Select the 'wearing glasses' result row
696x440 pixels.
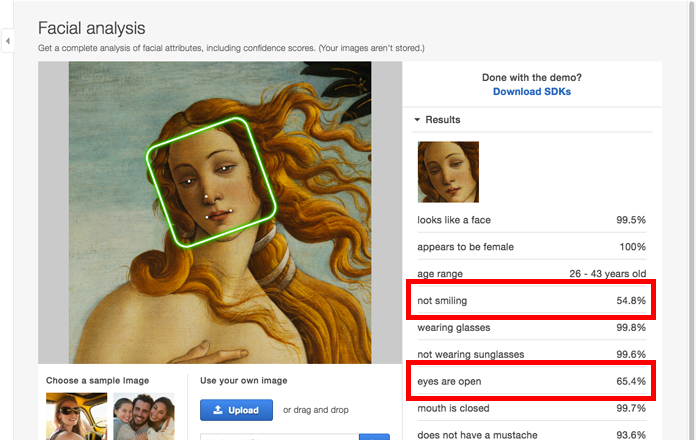tap(531, 328)
